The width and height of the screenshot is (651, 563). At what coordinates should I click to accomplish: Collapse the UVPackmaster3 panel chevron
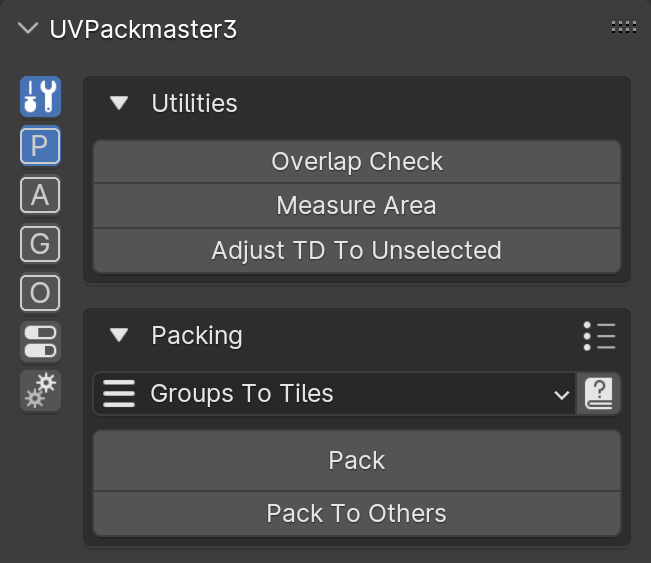28,29
